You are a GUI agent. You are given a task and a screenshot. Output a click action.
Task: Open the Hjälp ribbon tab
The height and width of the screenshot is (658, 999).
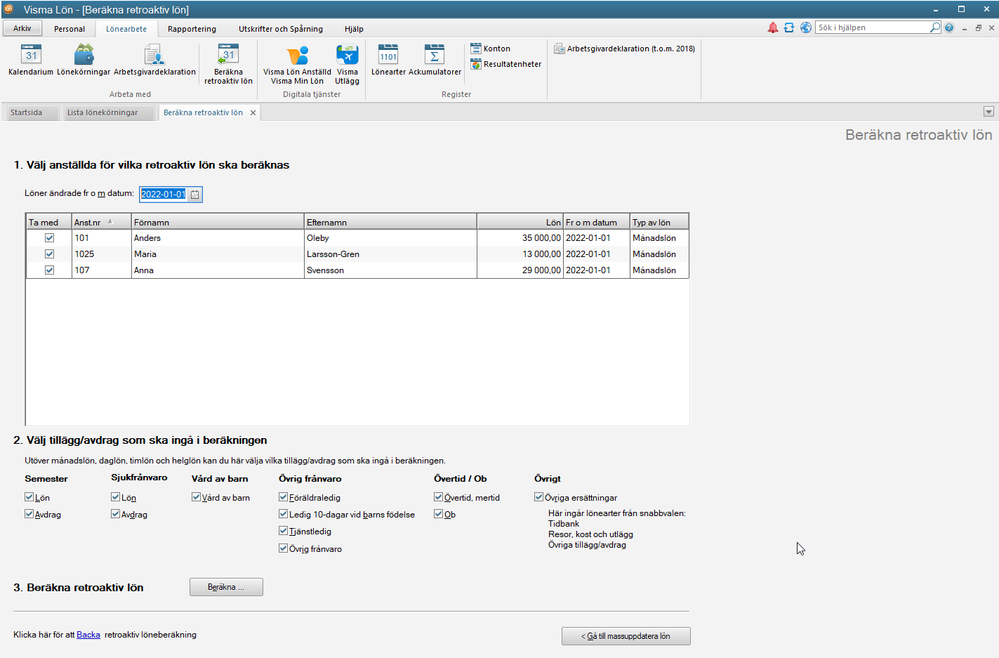(x=354, y=29)
